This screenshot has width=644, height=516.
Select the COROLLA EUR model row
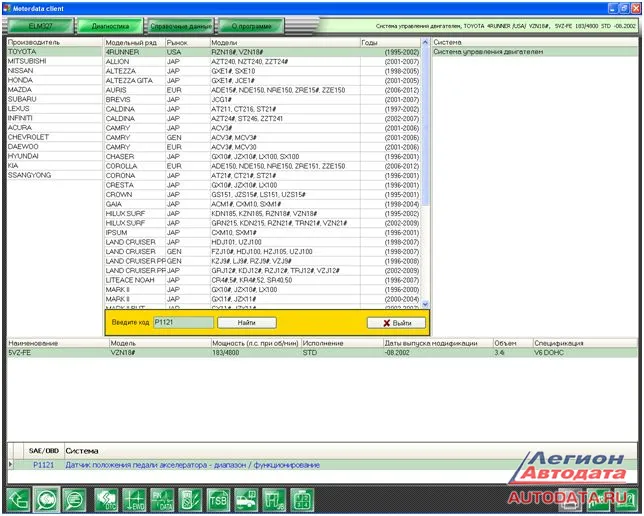click(262, 166)
